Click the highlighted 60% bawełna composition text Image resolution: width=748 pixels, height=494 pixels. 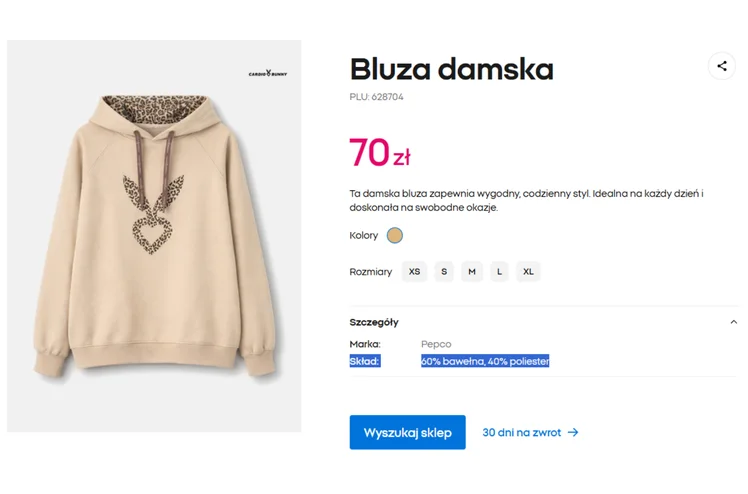485,361
